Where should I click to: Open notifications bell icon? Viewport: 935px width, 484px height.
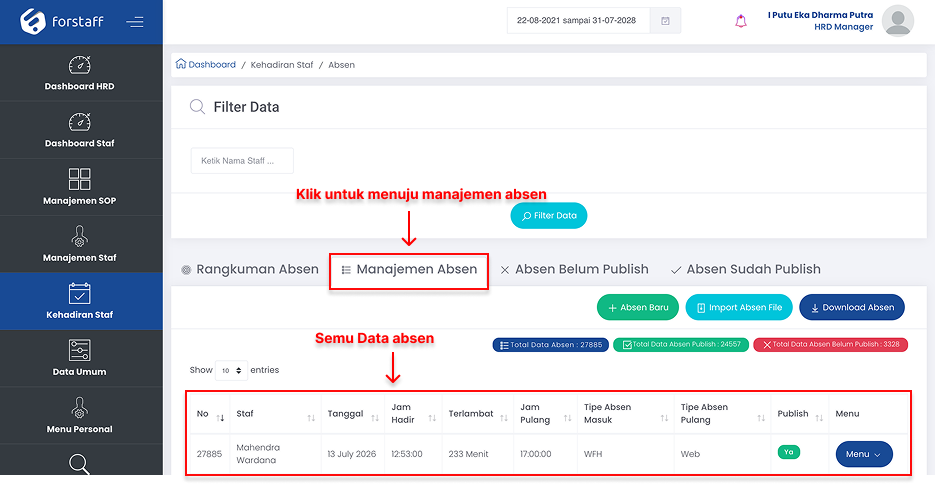tap(741, 21)
